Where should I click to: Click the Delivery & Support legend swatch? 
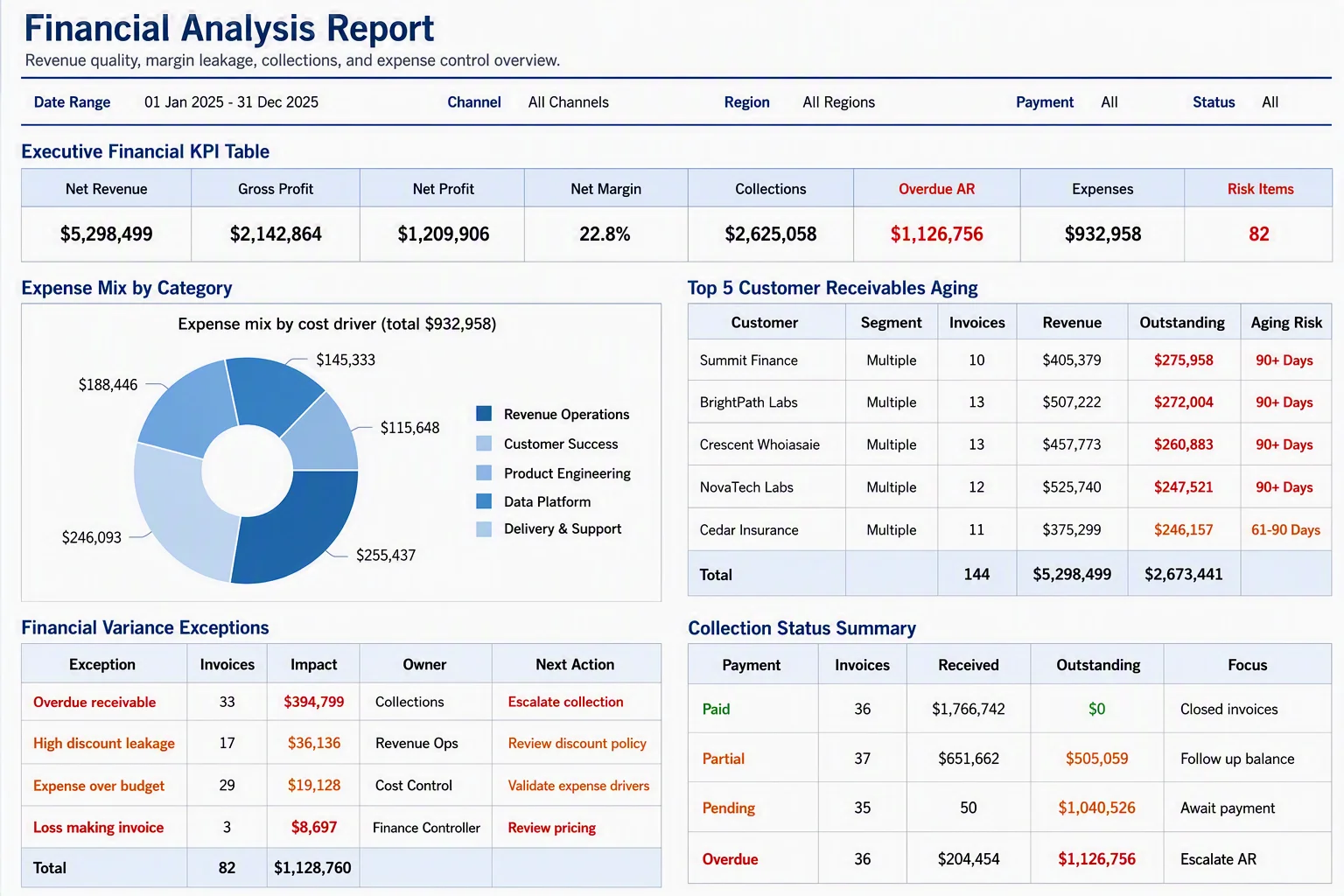484,528
